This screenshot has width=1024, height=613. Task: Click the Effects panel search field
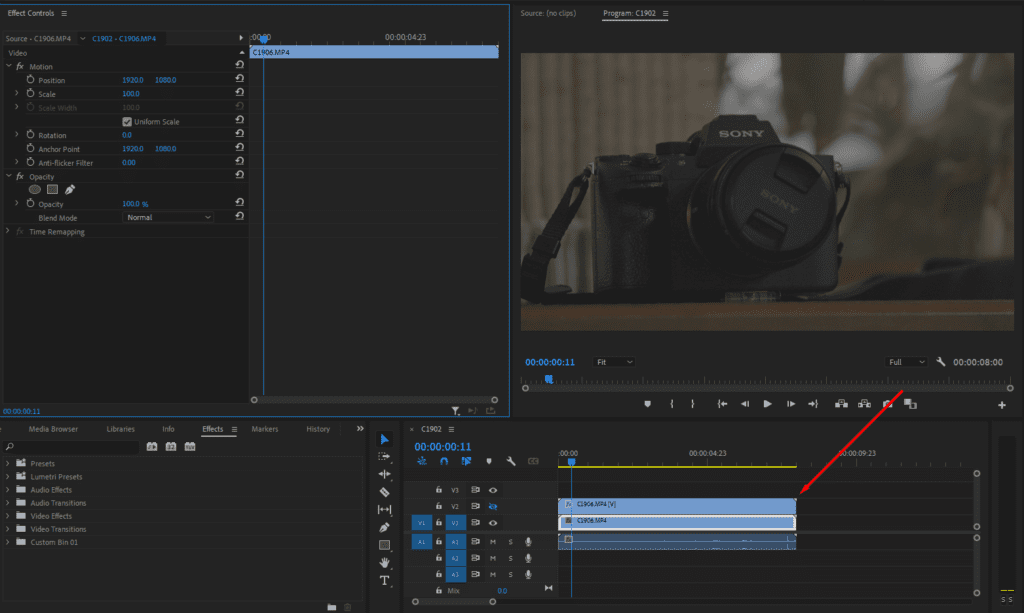(72, 447)
